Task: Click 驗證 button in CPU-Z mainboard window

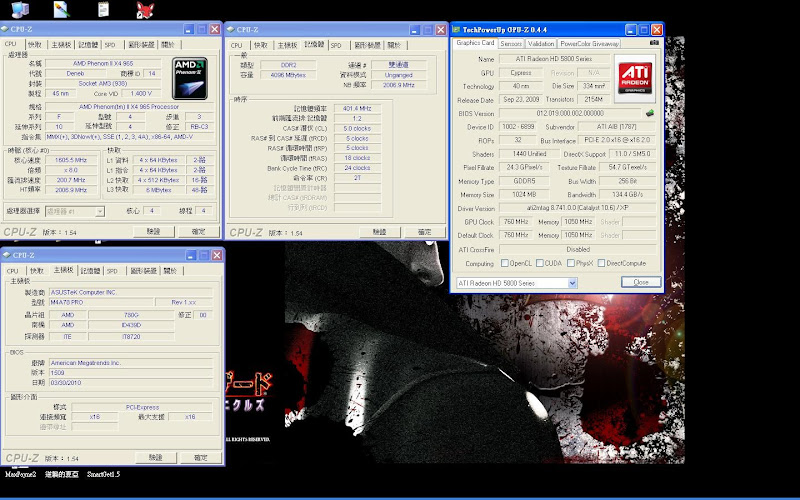Action: [x=156, y=458]
